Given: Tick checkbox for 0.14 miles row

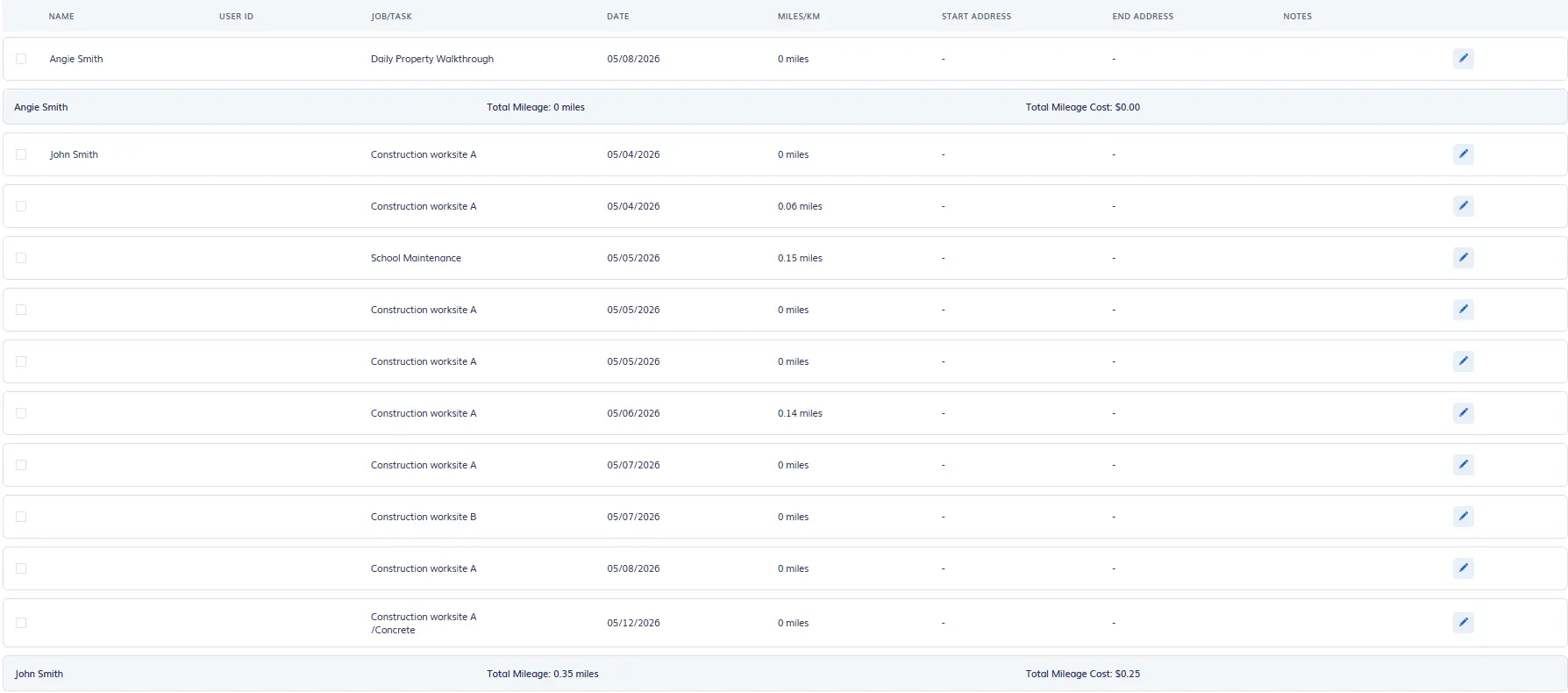Looking at the screenshot, I should [x=21, y=413].
